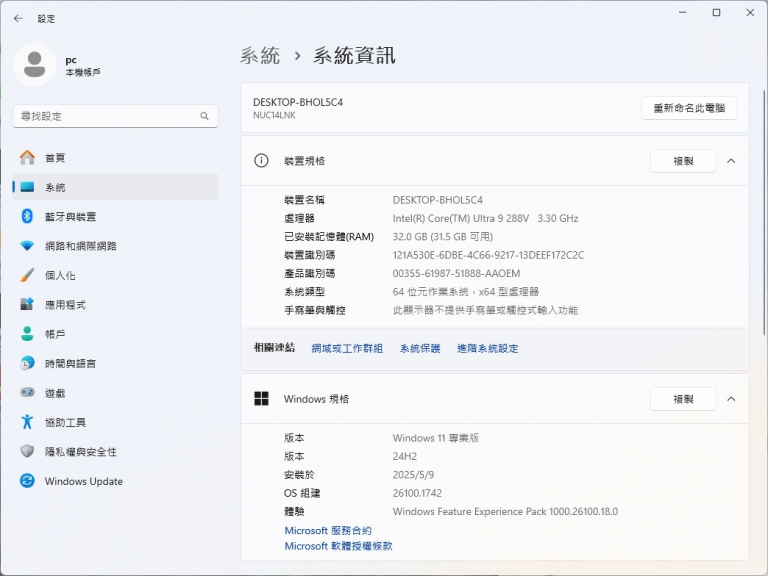Click the Wi-Fi icon for 網路和網際網路
768x576 pixels.
point(27,246)
